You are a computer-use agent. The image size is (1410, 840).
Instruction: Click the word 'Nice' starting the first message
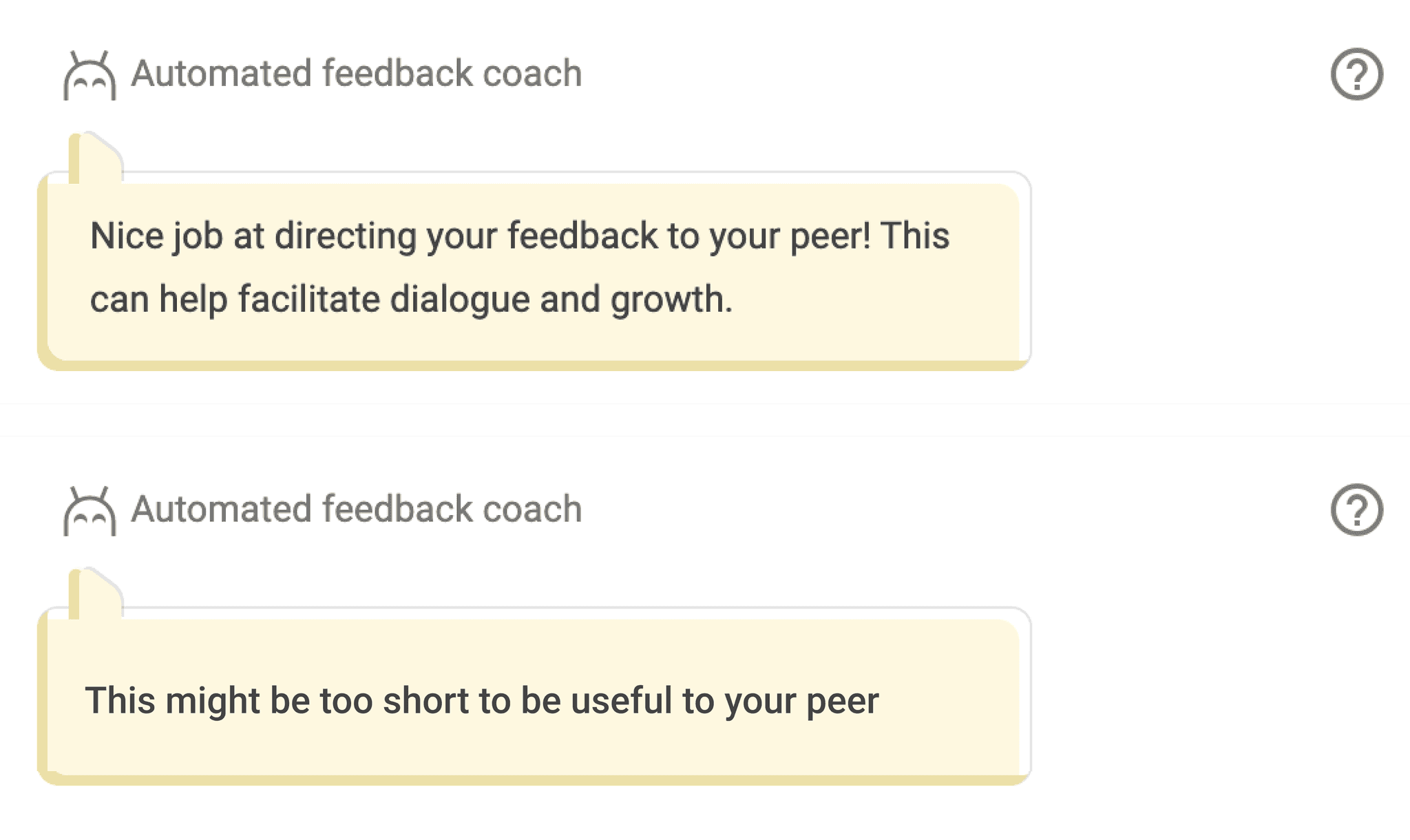(x=127, y=236)
